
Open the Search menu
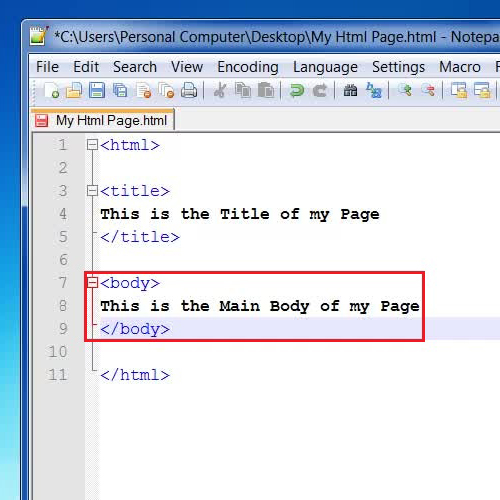coord(135,67)
